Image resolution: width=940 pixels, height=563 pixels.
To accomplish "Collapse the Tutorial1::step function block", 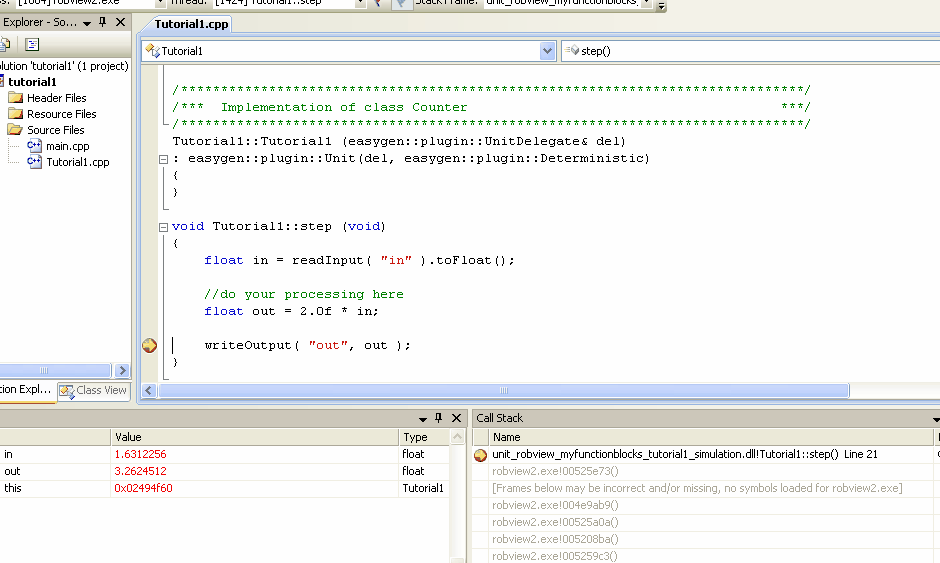I will (163, 227).
